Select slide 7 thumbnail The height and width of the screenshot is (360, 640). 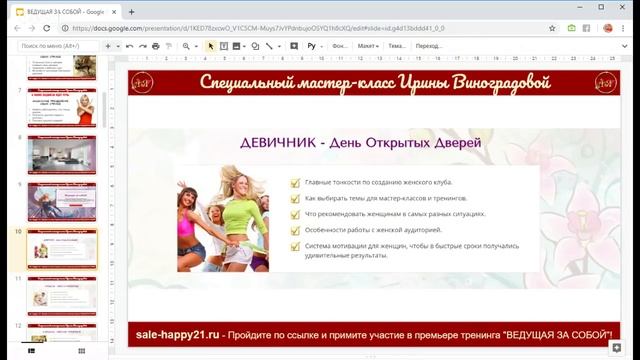(62, 107)
